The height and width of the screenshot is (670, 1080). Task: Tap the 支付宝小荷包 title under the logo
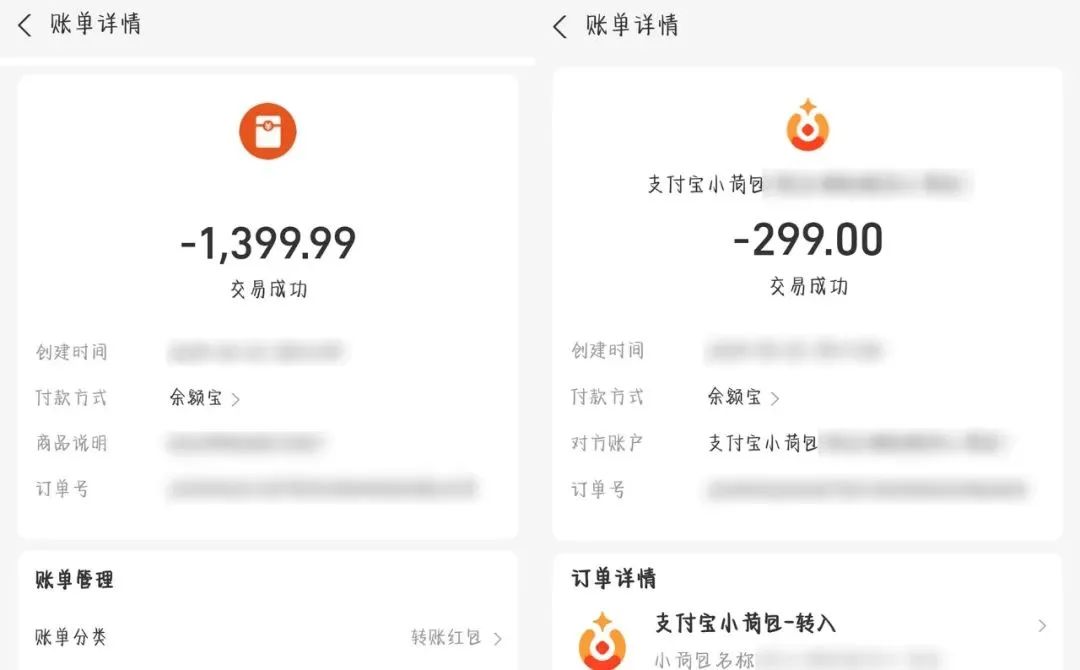tap(705, 184)
